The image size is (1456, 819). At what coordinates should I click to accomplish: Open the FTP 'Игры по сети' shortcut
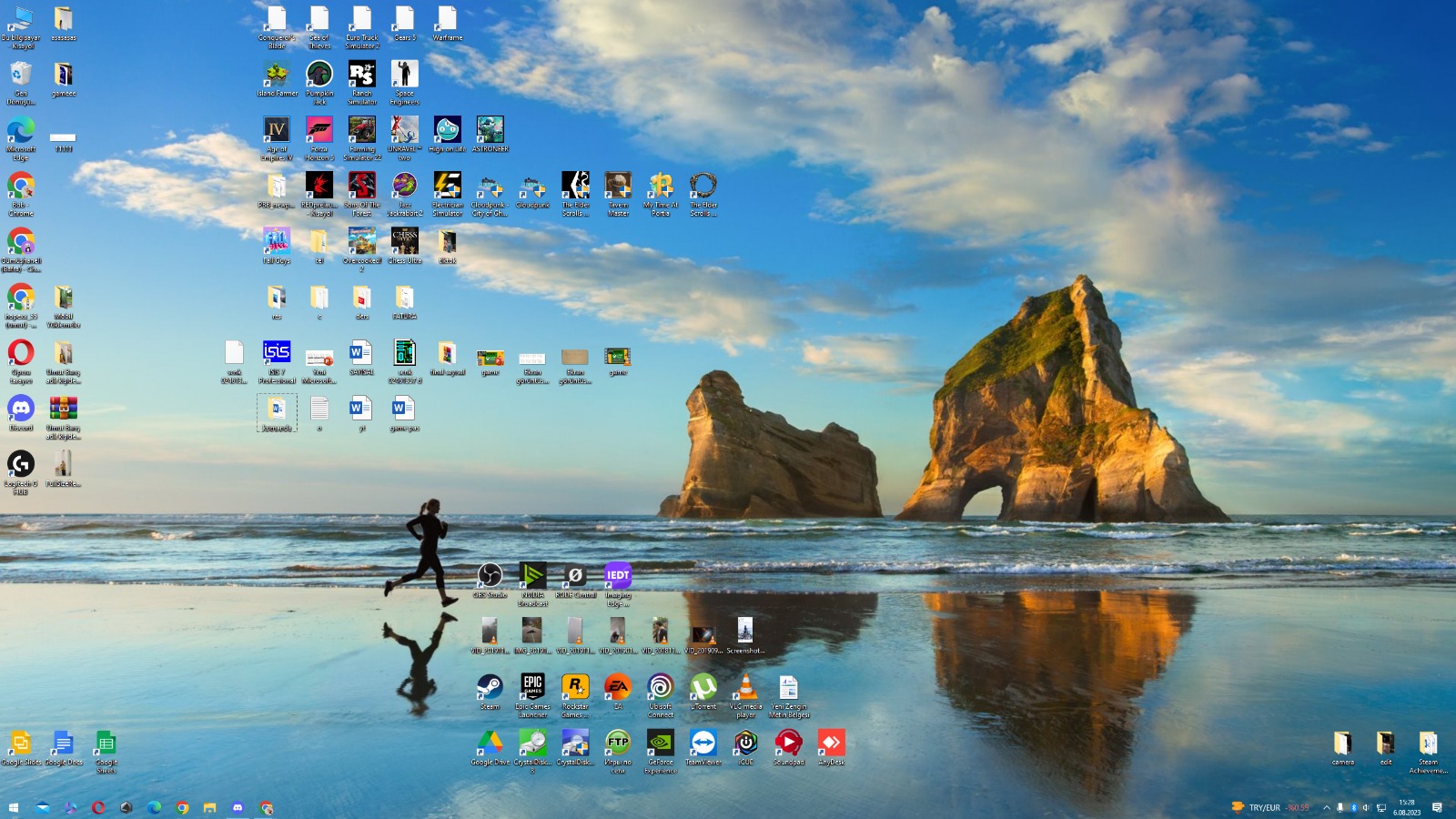618,751
